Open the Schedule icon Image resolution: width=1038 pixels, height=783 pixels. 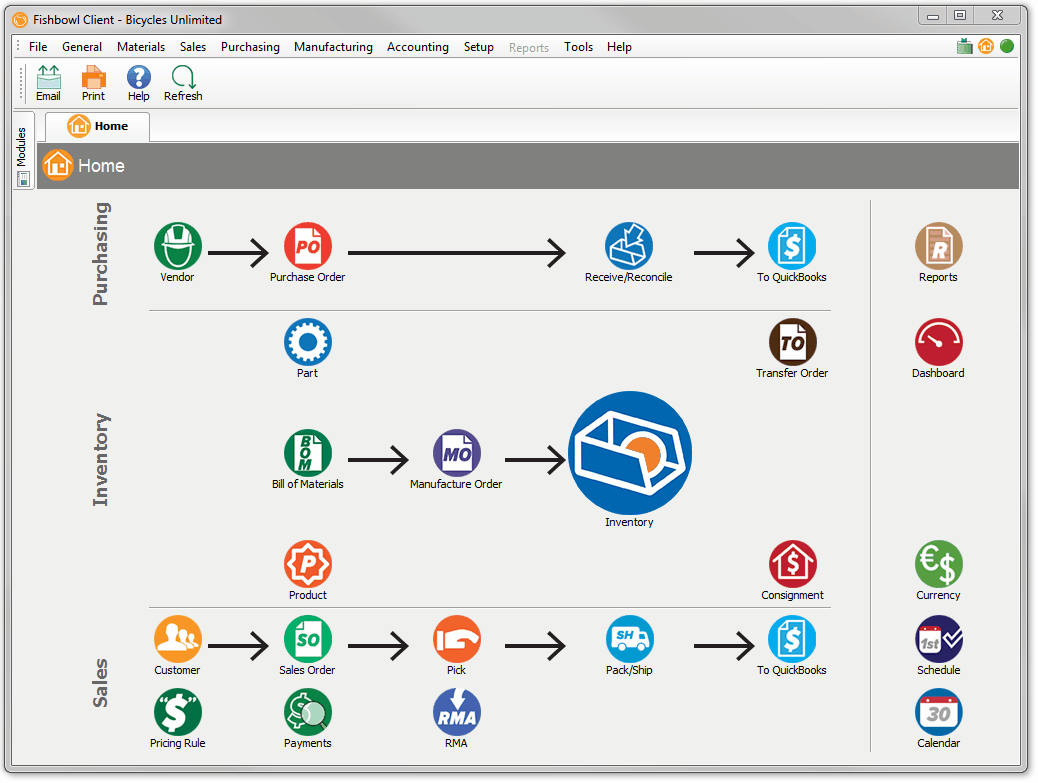click(x=938, y=639)
